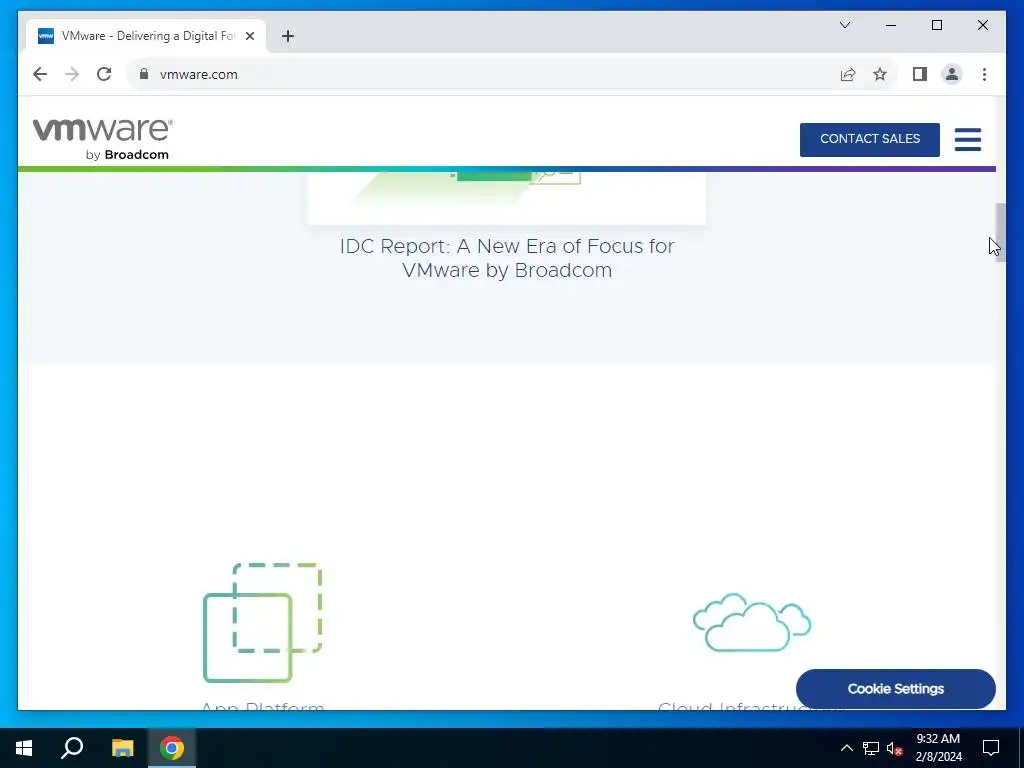
Task: Expand the tab search chevron
Action: click(x=844, y=25)
